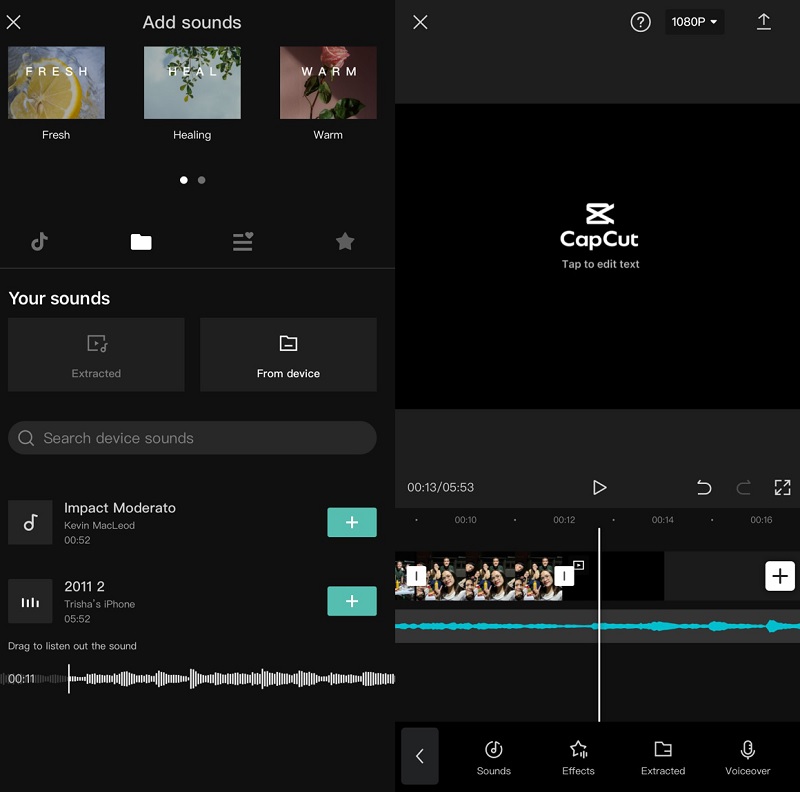
Task: Switch to the TikTok music note tab
Action: tap(39, 241)
